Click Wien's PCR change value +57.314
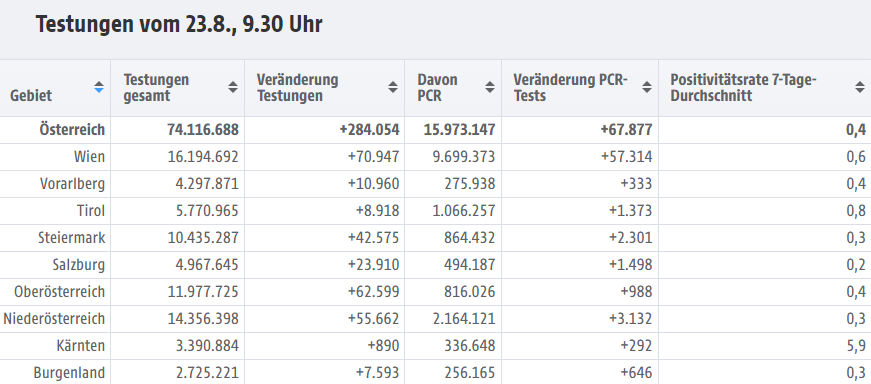The height and width of the screenshot is (384, 871). [x=627, y=157]
